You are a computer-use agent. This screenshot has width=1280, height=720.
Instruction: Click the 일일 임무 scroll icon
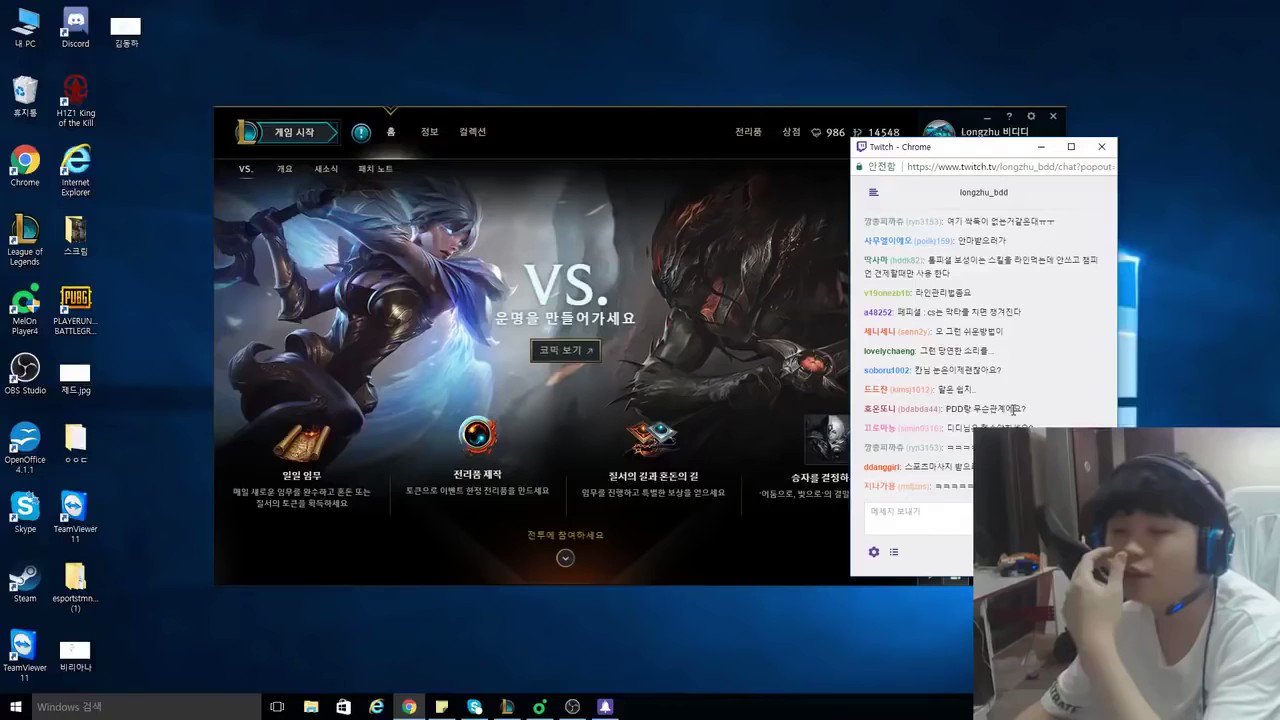coord(302,441)
